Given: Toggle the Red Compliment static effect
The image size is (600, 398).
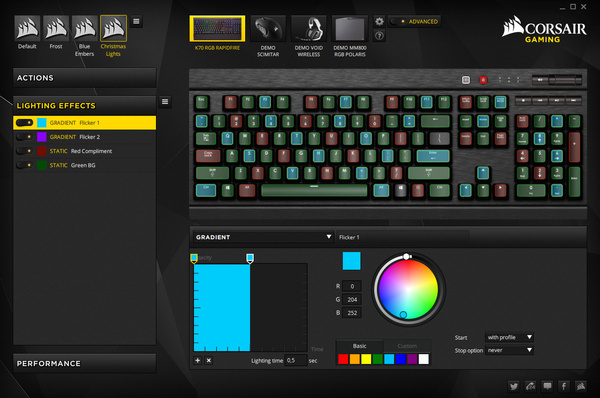Looking at the screenshot, I should [24, 151].
